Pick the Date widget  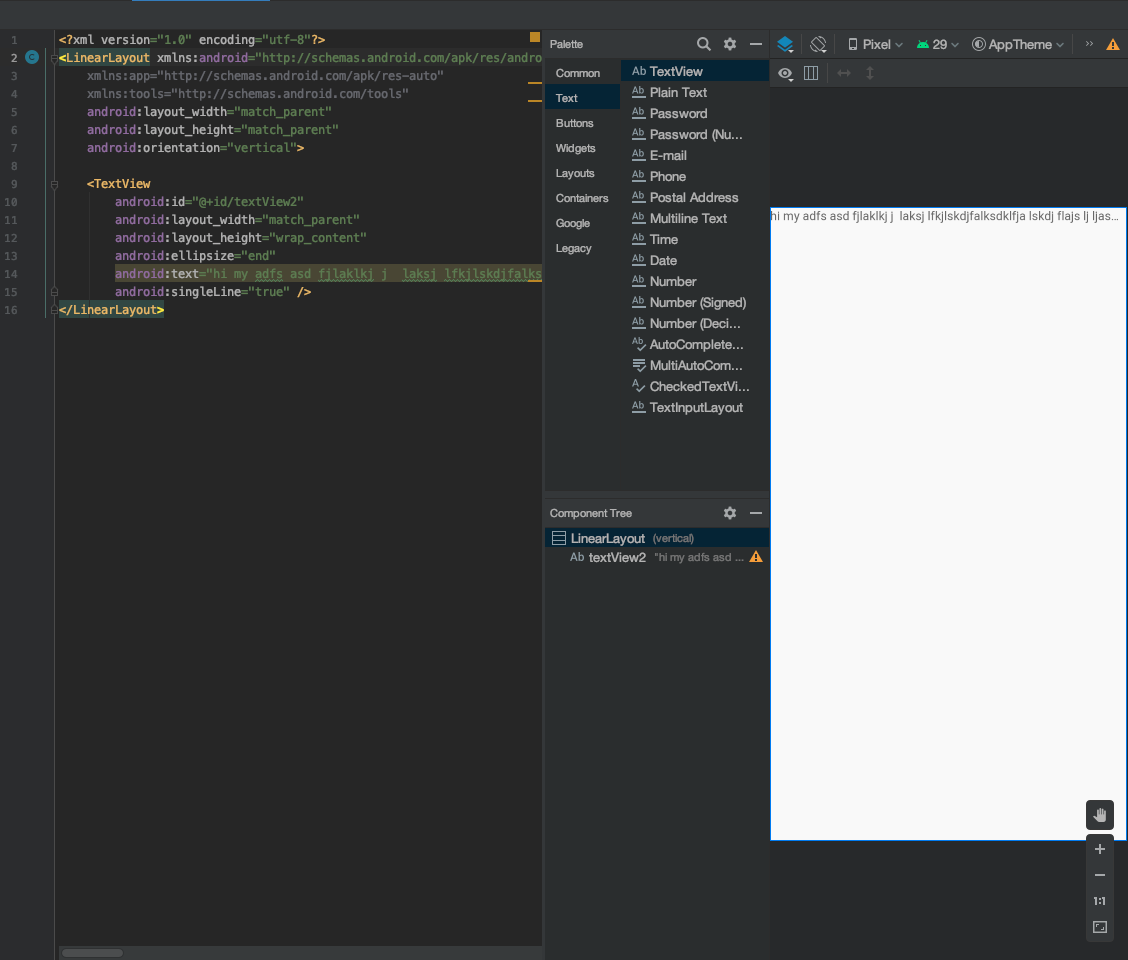point(695,261)
